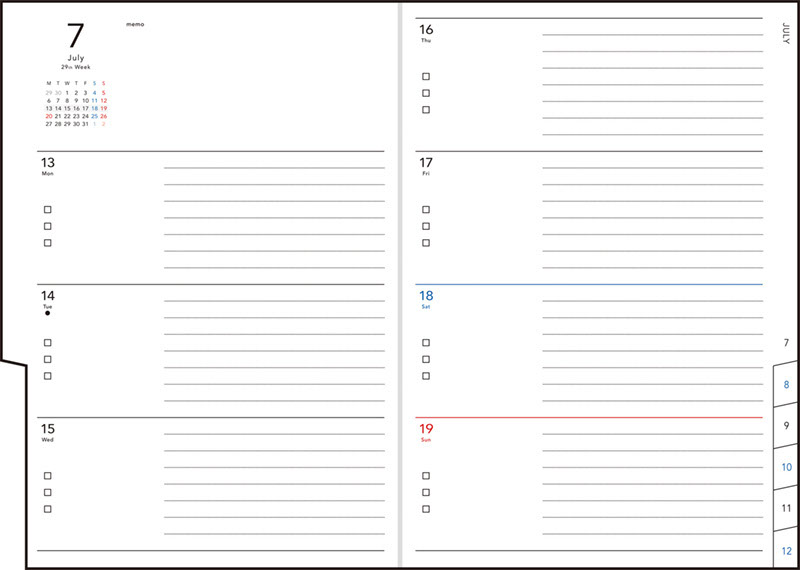Mark the top checkbox under 15 Wed
This screenshot has width=800, height=570.
tap(47, 476)
